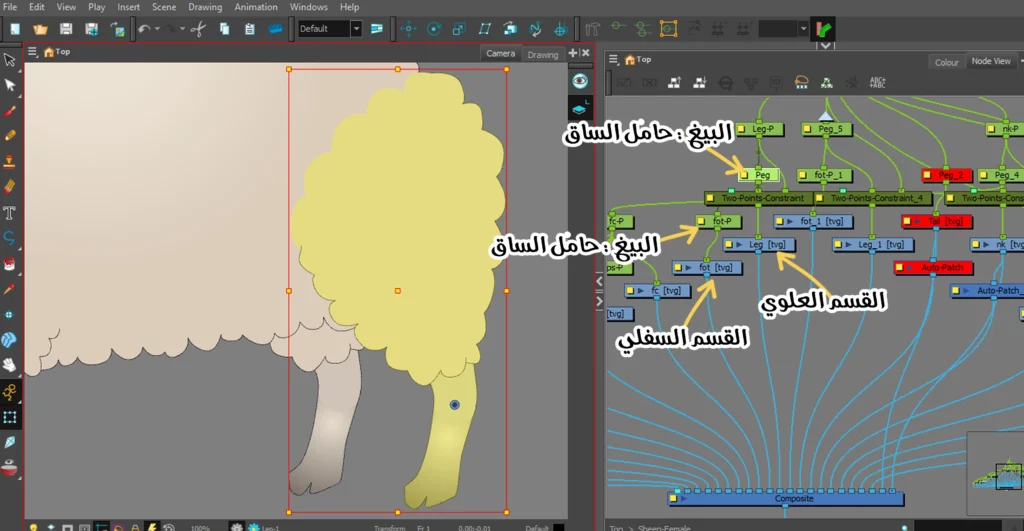
Task: Toggle the eye render preview button in Camera view
Action: pyautogui.click(x=580, y=81)
